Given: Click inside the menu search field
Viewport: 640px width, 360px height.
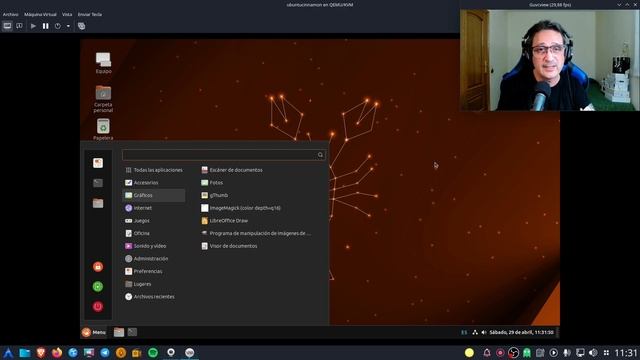Looking at the screenshot, I should (224, 155).
